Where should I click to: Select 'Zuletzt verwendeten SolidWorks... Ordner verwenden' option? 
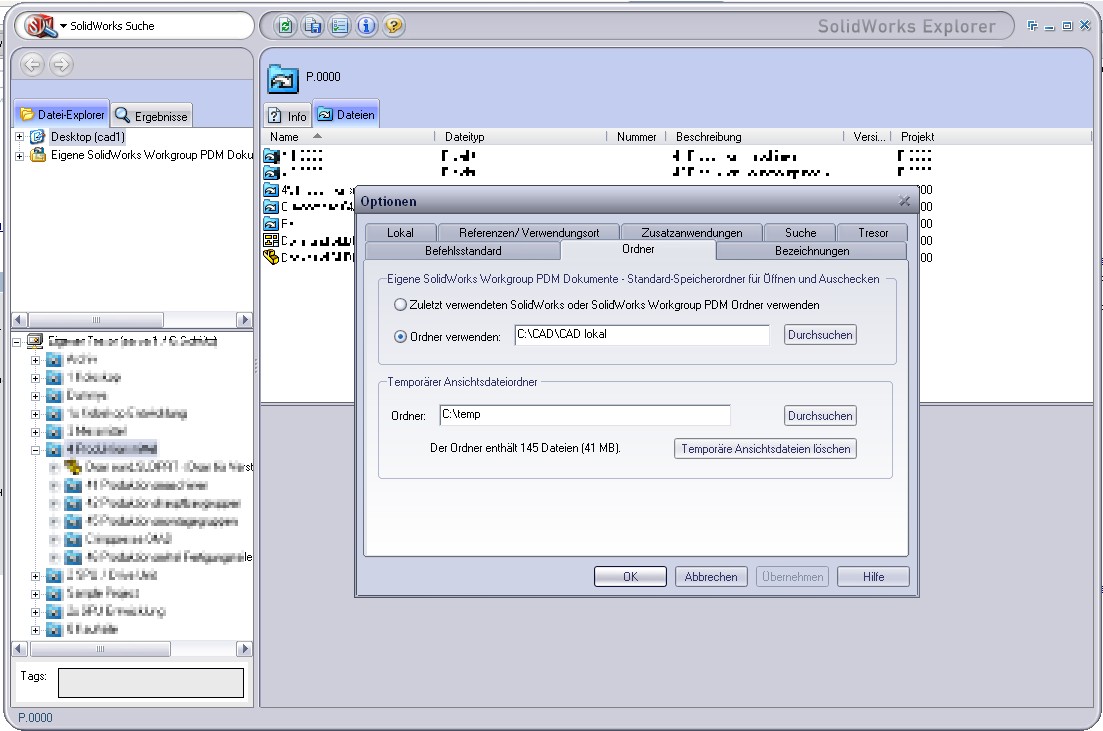400,305
